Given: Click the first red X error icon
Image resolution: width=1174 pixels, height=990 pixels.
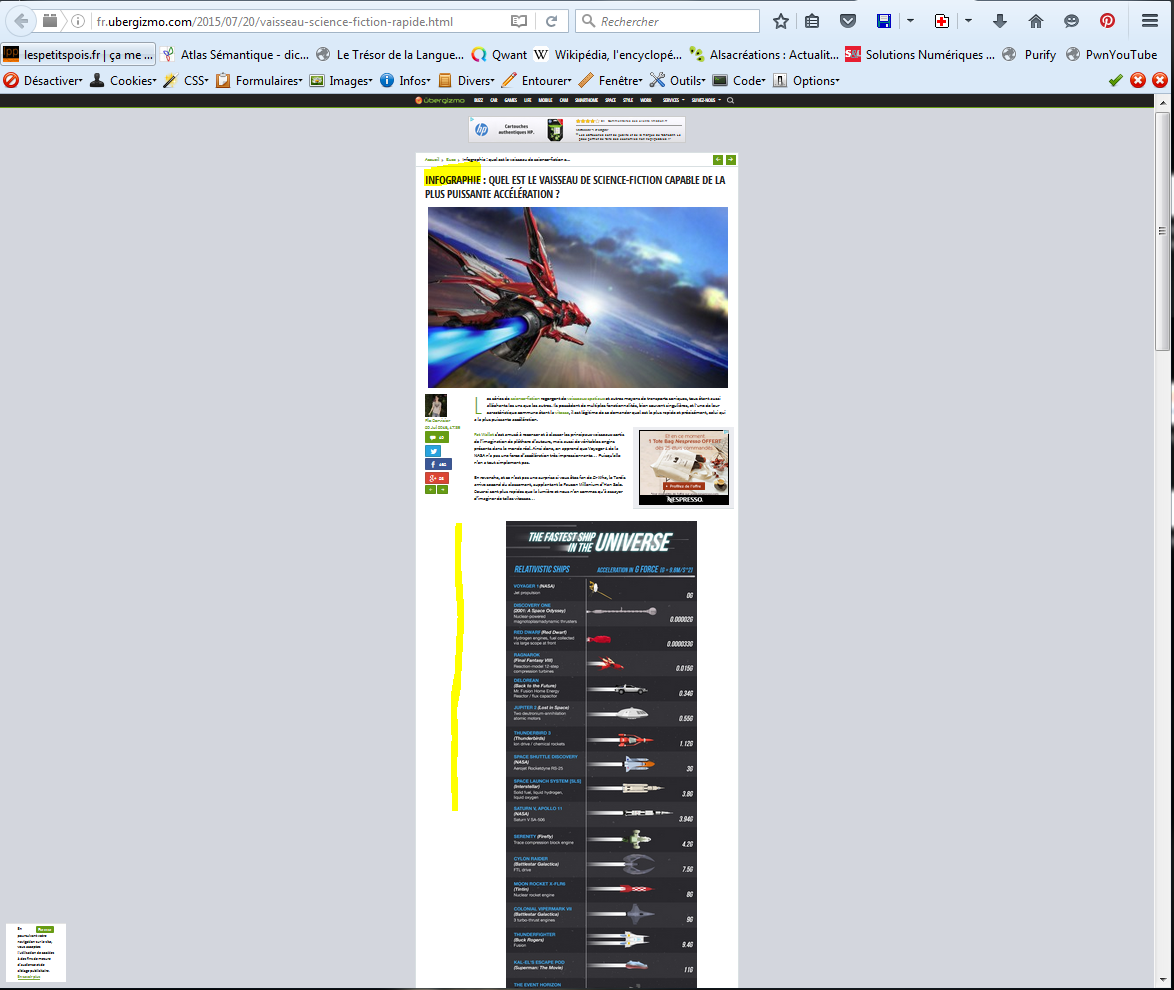Looking at the screenshot, I should coord(1138,80).
